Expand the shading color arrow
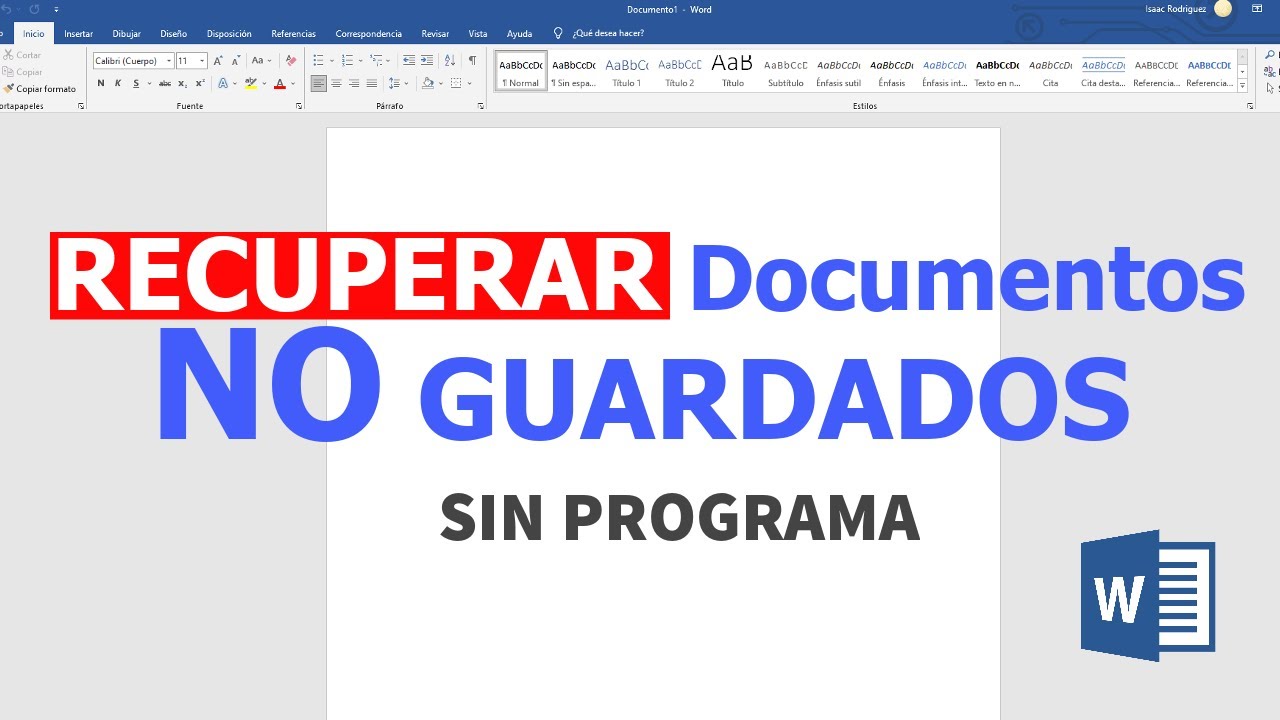The width and height of the screenshot is (1280, 720). click(440, 84)
